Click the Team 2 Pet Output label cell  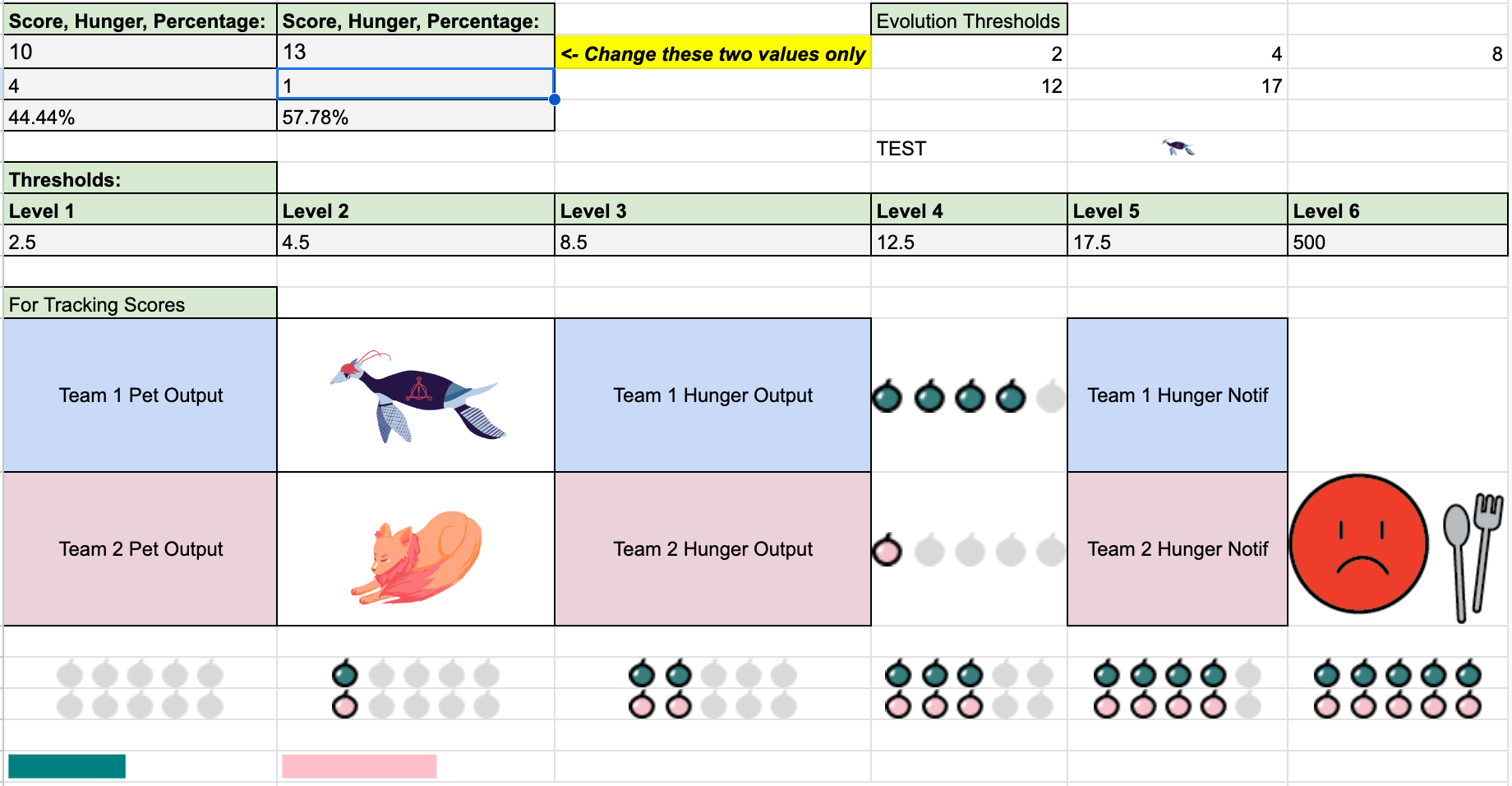click(x=141, y=549)
